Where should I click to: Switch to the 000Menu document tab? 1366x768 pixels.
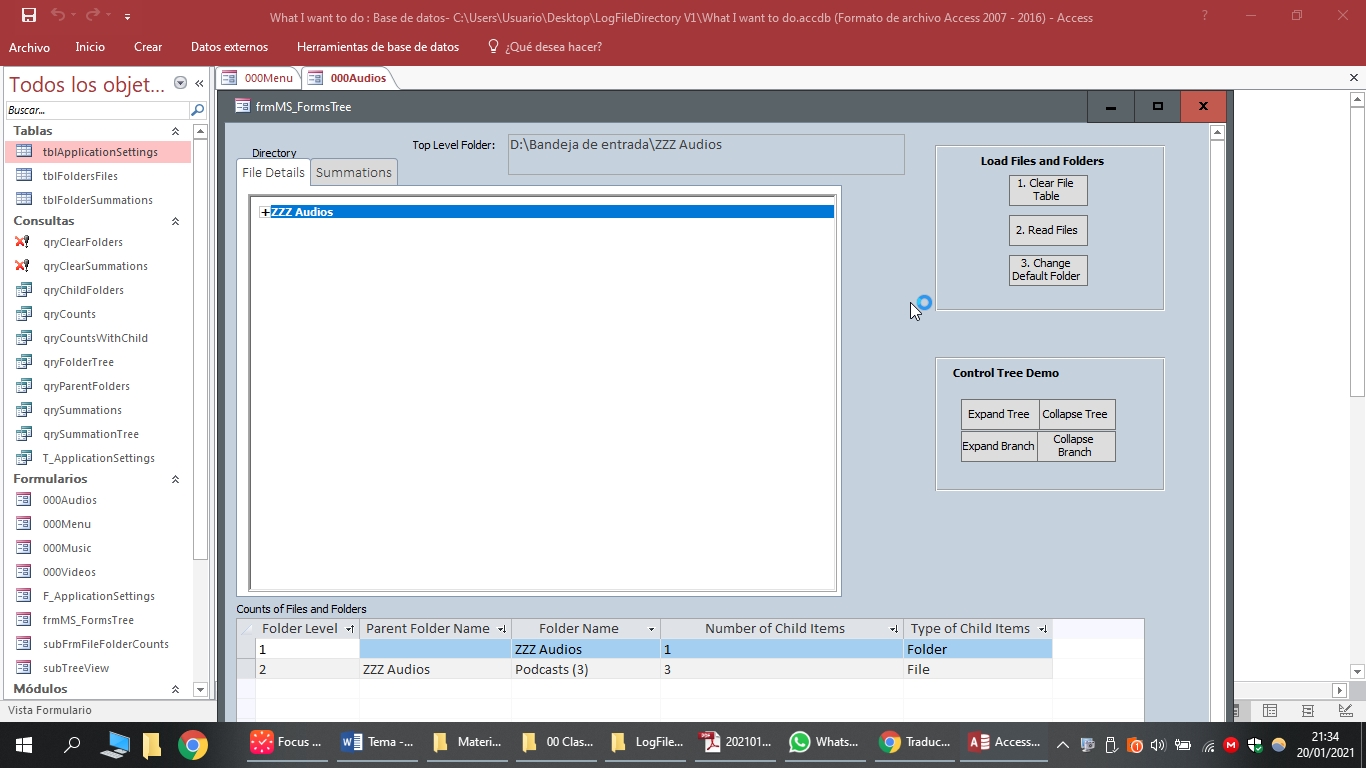click(x=259, y=78)
